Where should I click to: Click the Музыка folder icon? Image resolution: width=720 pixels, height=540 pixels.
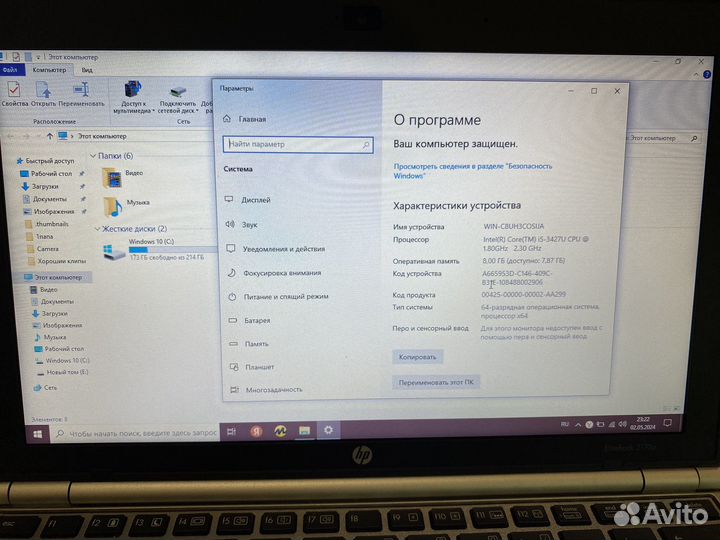pos(112,207)
